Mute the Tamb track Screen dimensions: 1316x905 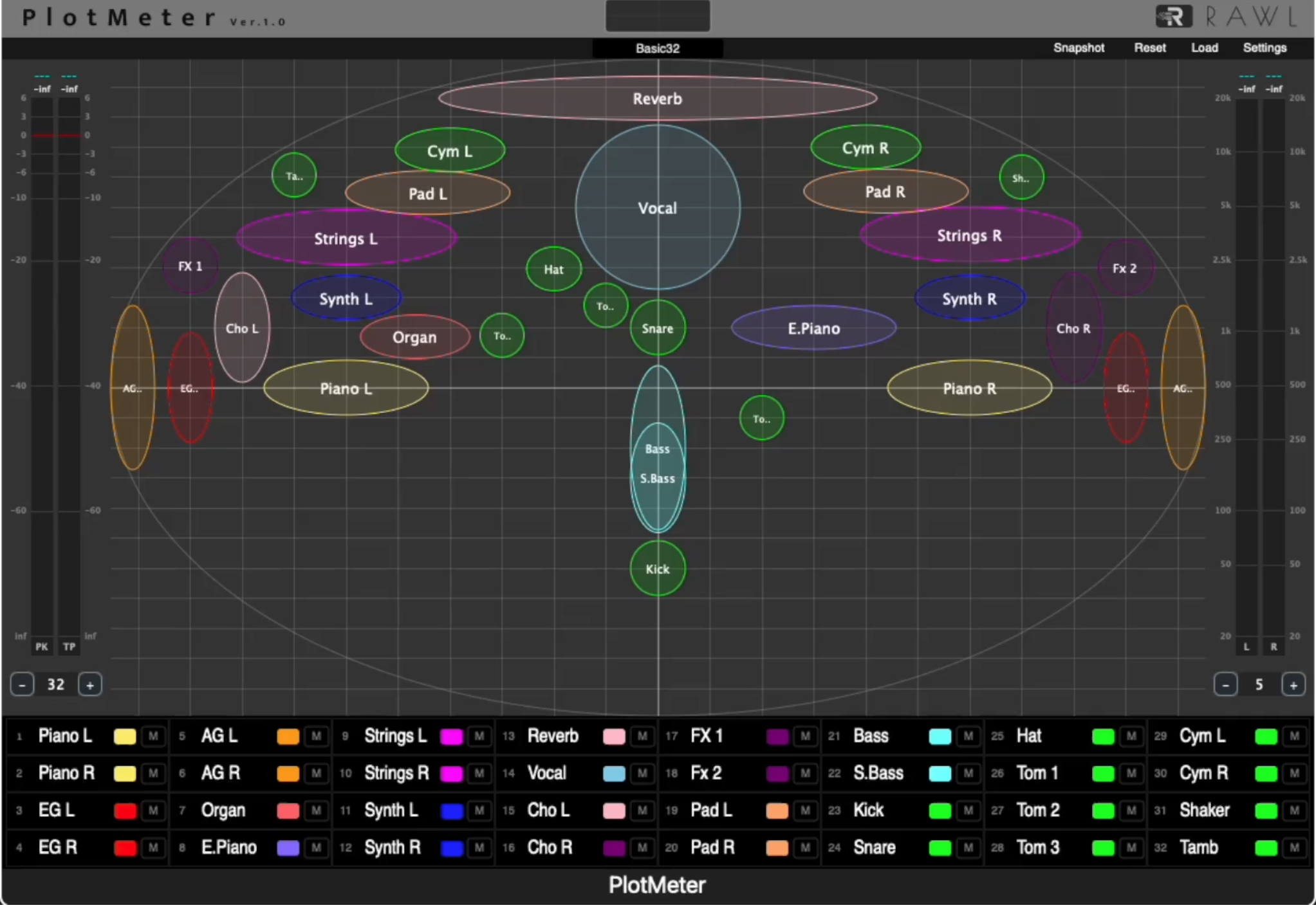[x=1294, y=848]
